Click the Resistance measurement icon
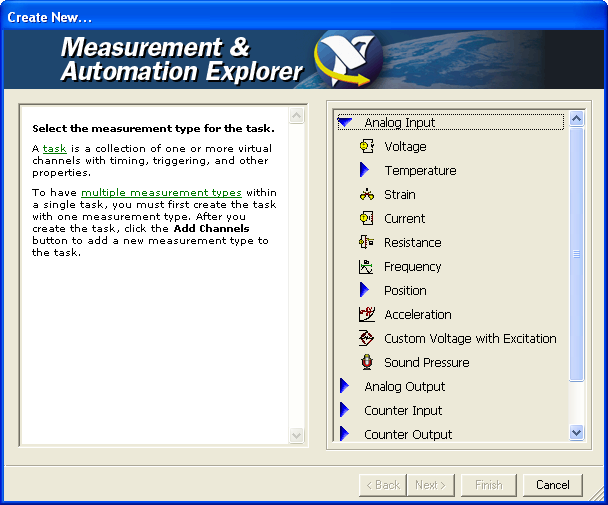 point(367,242)
